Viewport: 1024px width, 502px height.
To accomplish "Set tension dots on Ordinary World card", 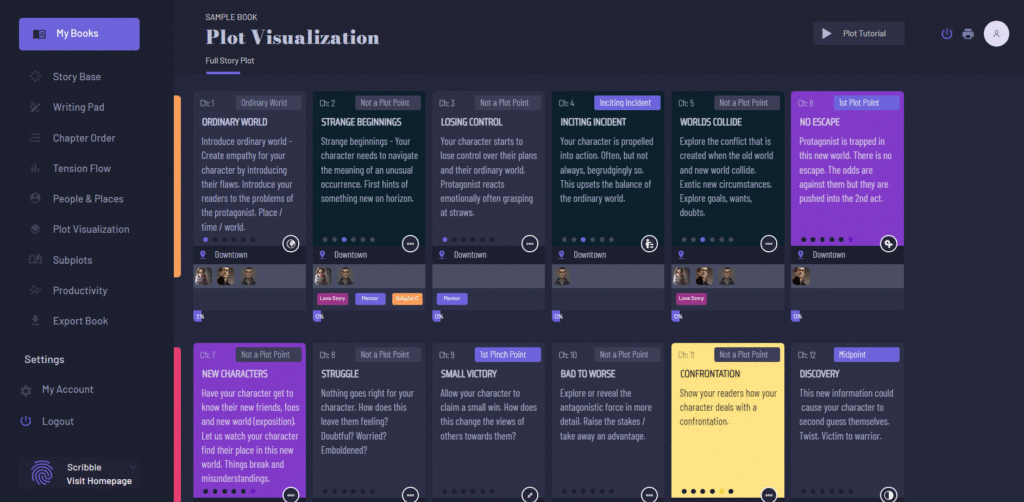I will pyautogui.click(x=230, y=240).
